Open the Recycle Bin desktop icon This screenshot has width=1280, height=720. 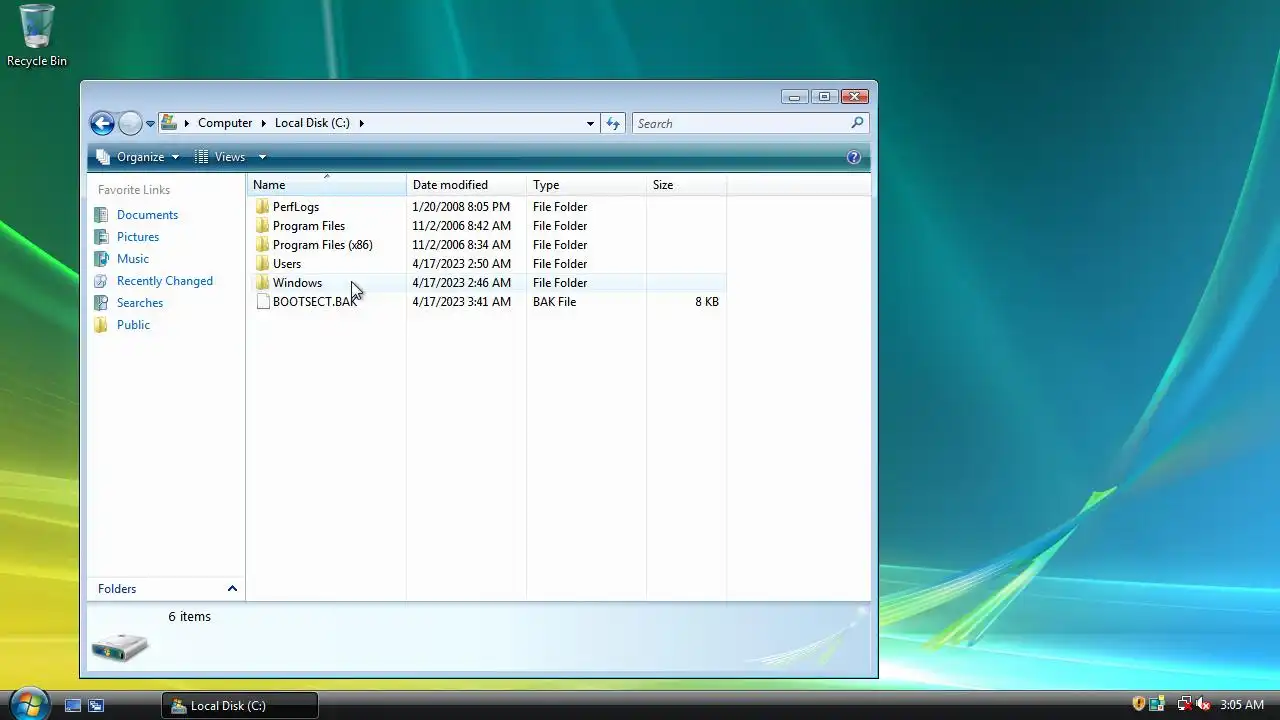coord(37,35)
